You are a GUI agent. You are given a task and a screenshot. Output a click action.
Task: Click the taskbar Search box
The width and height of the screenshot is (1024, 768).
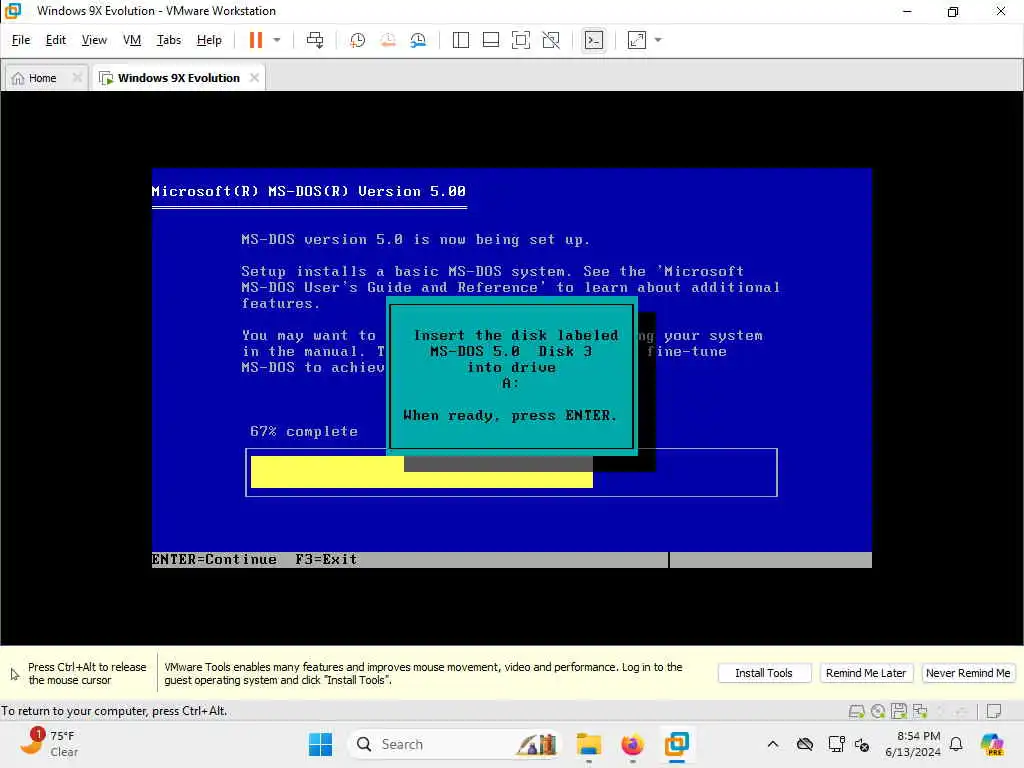(x=455, y=744)
